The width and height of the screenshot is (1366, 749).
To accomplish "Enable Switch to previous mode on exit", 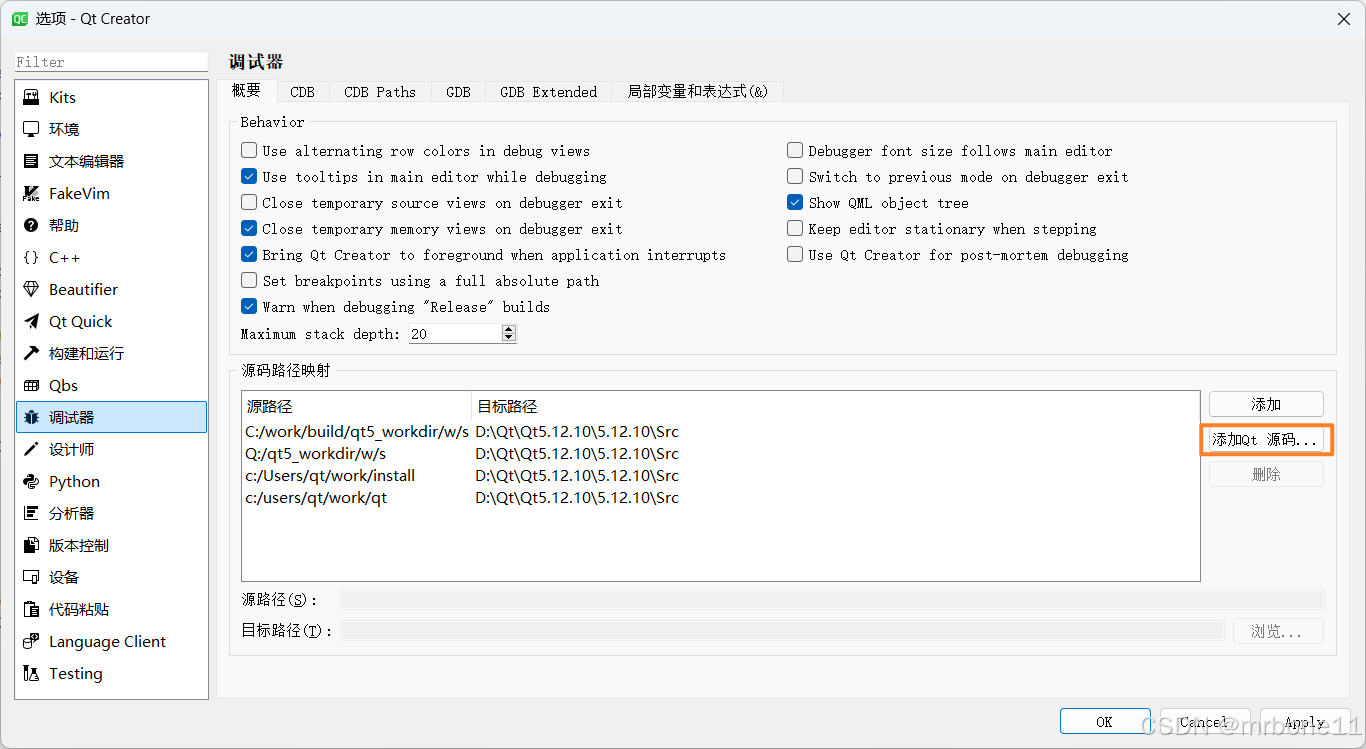I will pos(795,177).
